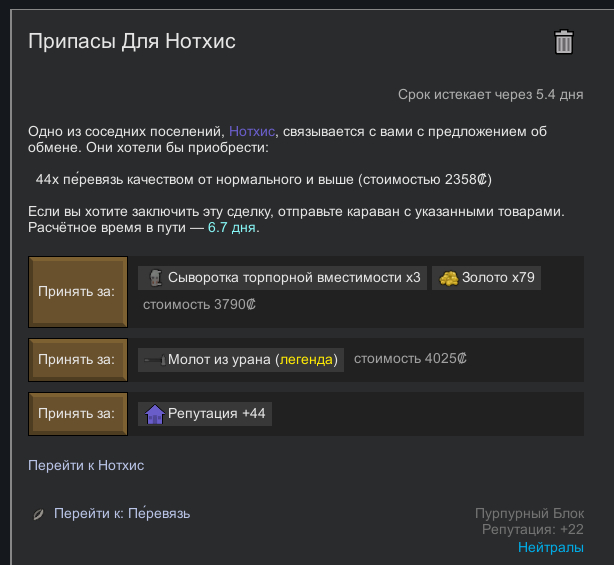Screen dimensions: 614x565
Task: Click the serum item icon
Action: (x=155, y=278)
